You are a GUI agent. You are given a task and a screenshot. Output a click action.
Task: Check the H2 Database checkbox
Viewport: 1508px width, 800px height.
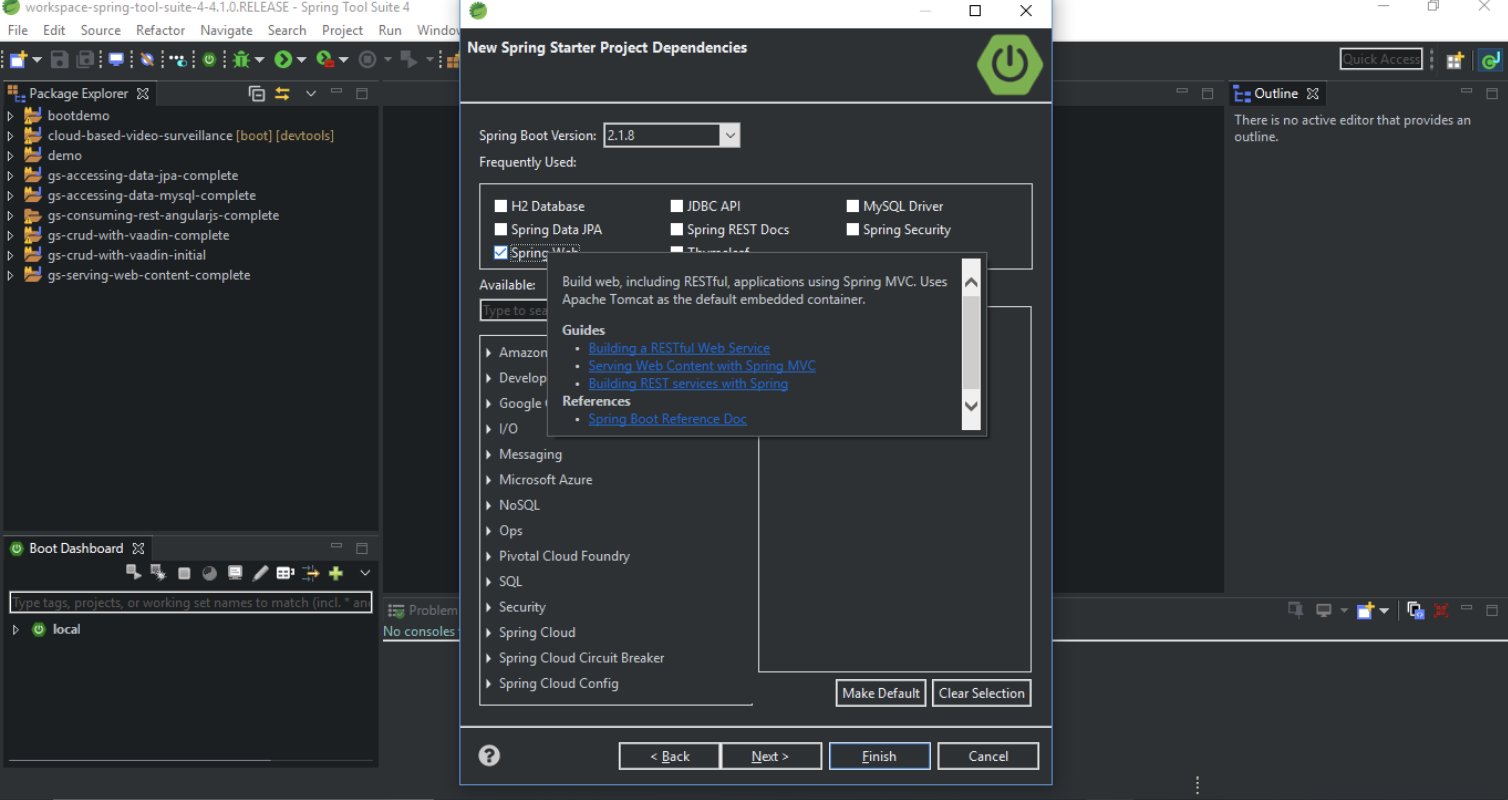(501, 206)
